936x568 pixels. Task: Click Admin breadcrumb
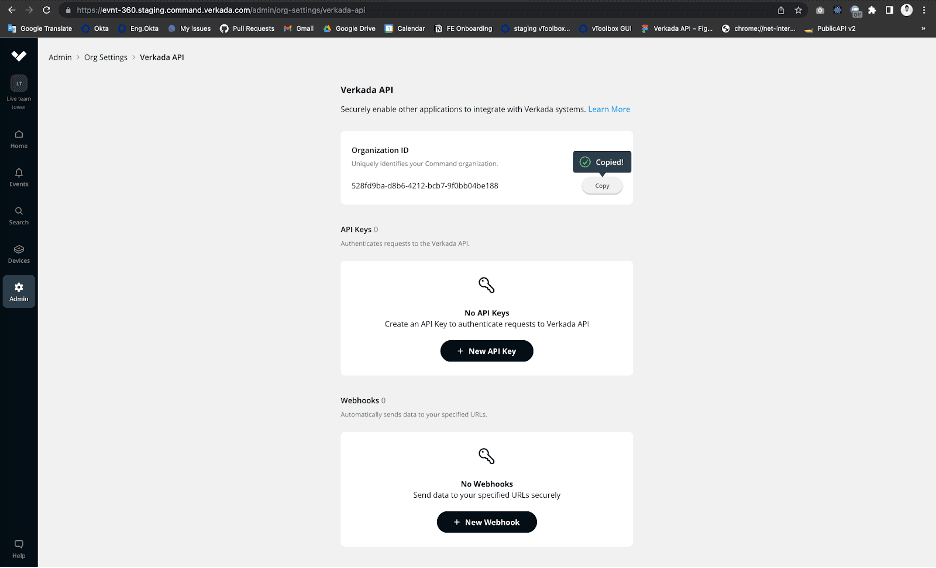pyautogui.click(x=60, y=57)
